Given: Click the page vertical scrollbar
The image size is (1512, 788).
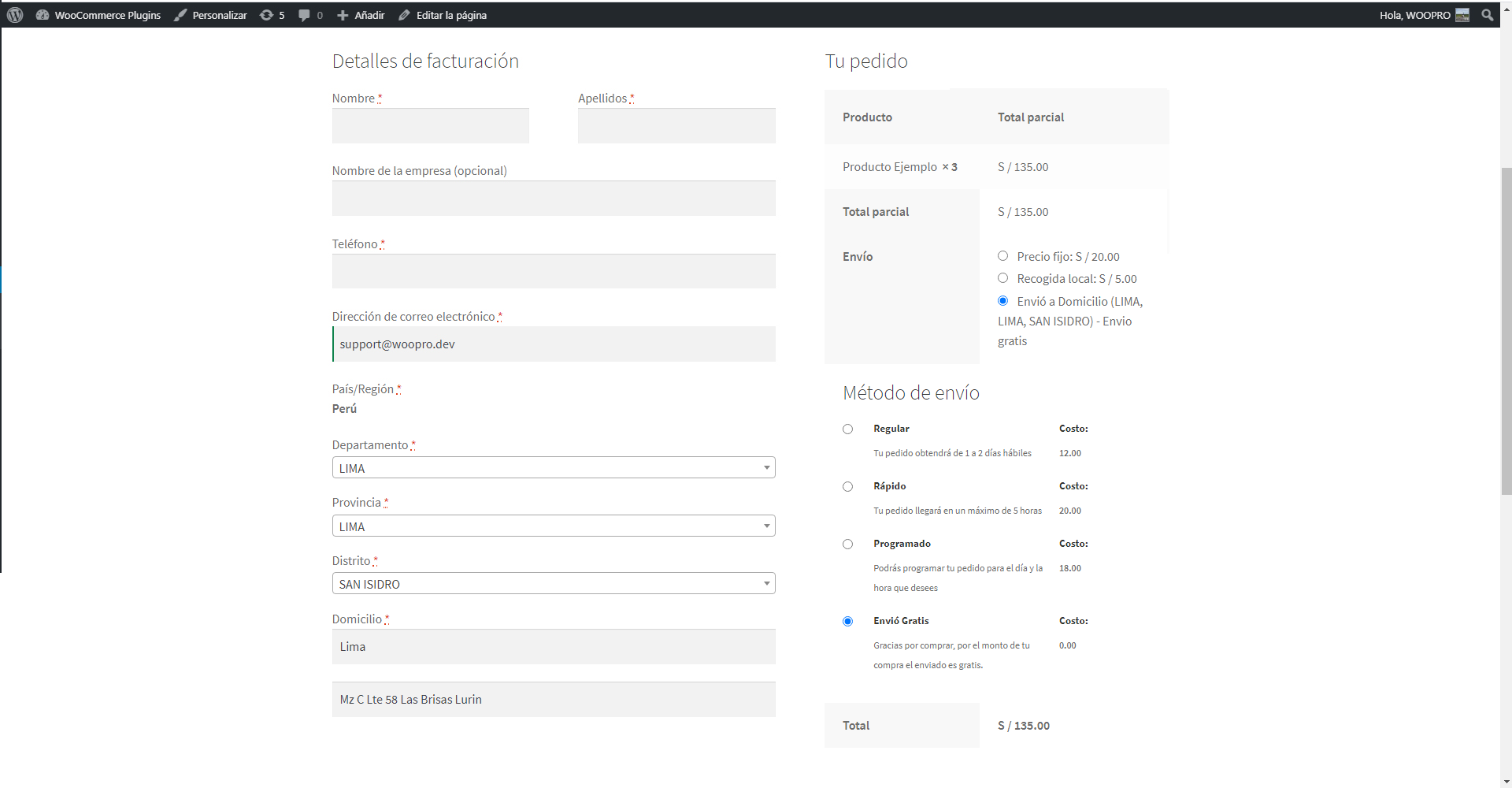Looking at the screenshot, I should coord(1506,331).
